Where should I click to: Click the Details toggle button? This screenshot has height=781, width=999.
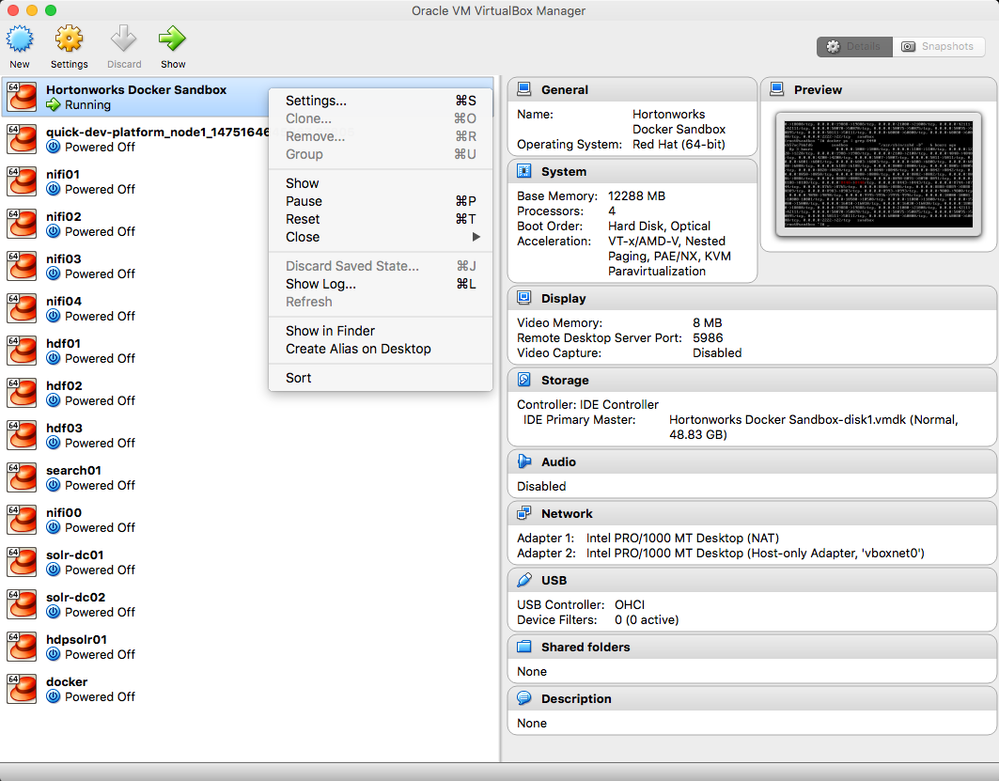[x=853, y=46]
